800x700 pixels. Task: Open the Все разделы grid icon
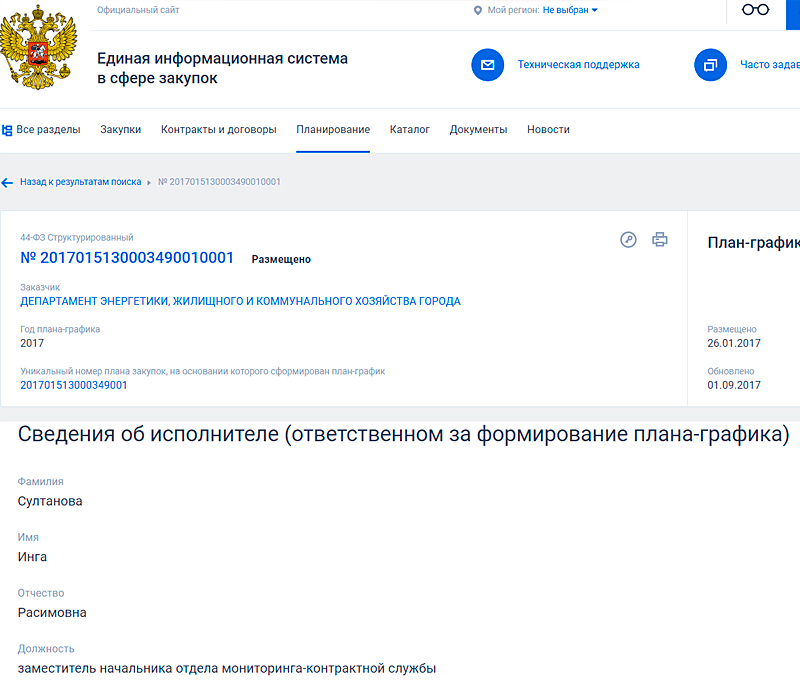click(x=8, y=129)
